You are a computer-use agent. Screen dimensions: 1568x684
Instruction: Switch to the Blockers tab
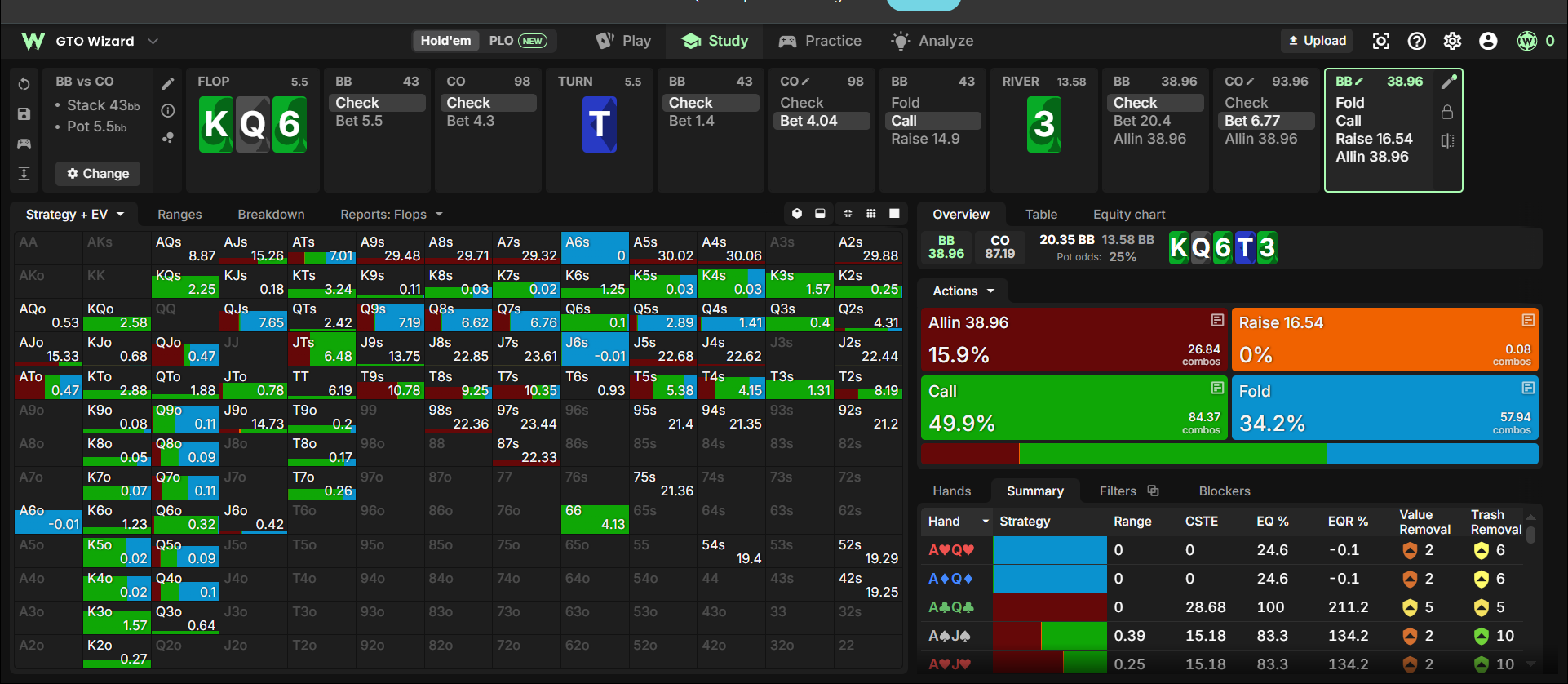tap(1225, 491)
